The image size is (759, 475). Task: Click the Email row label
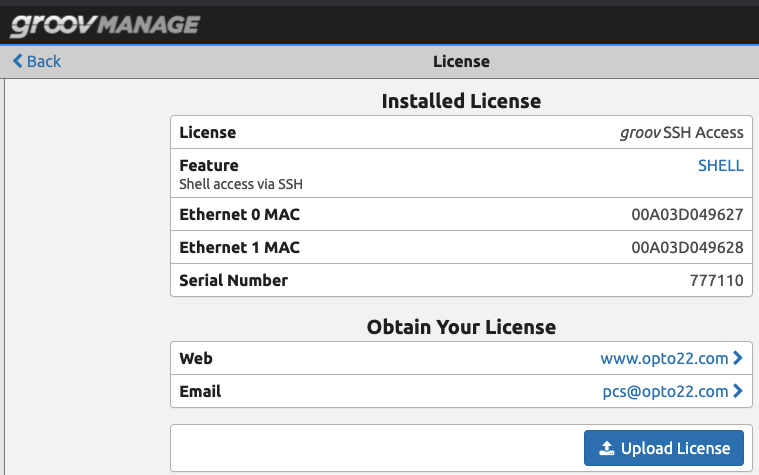(x=200, y=391)
